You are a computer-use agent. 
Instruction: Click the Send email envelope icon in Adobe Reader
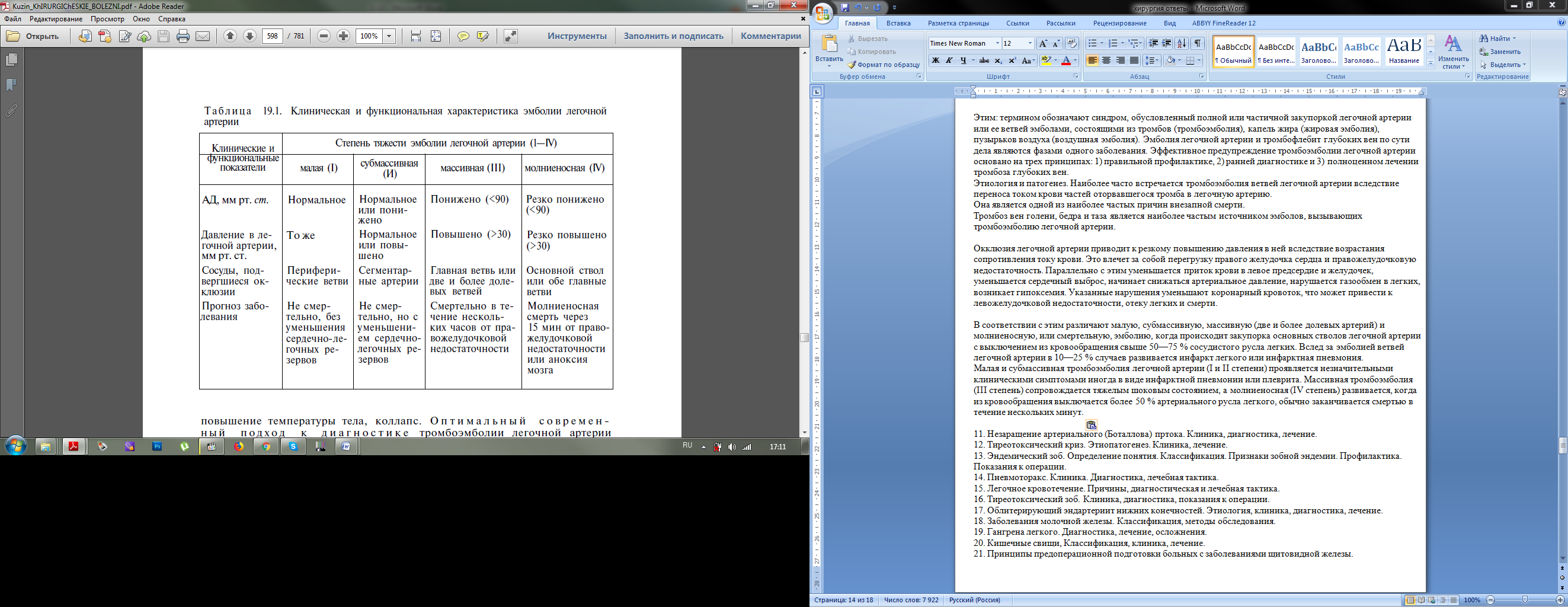point(203,37)
